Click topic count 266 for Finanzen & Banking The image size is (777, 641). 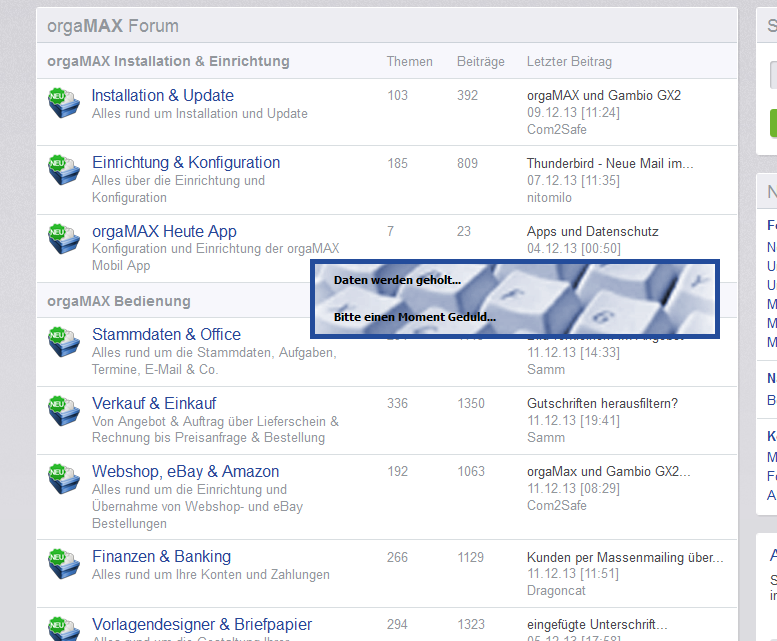(x=397, y=557)
